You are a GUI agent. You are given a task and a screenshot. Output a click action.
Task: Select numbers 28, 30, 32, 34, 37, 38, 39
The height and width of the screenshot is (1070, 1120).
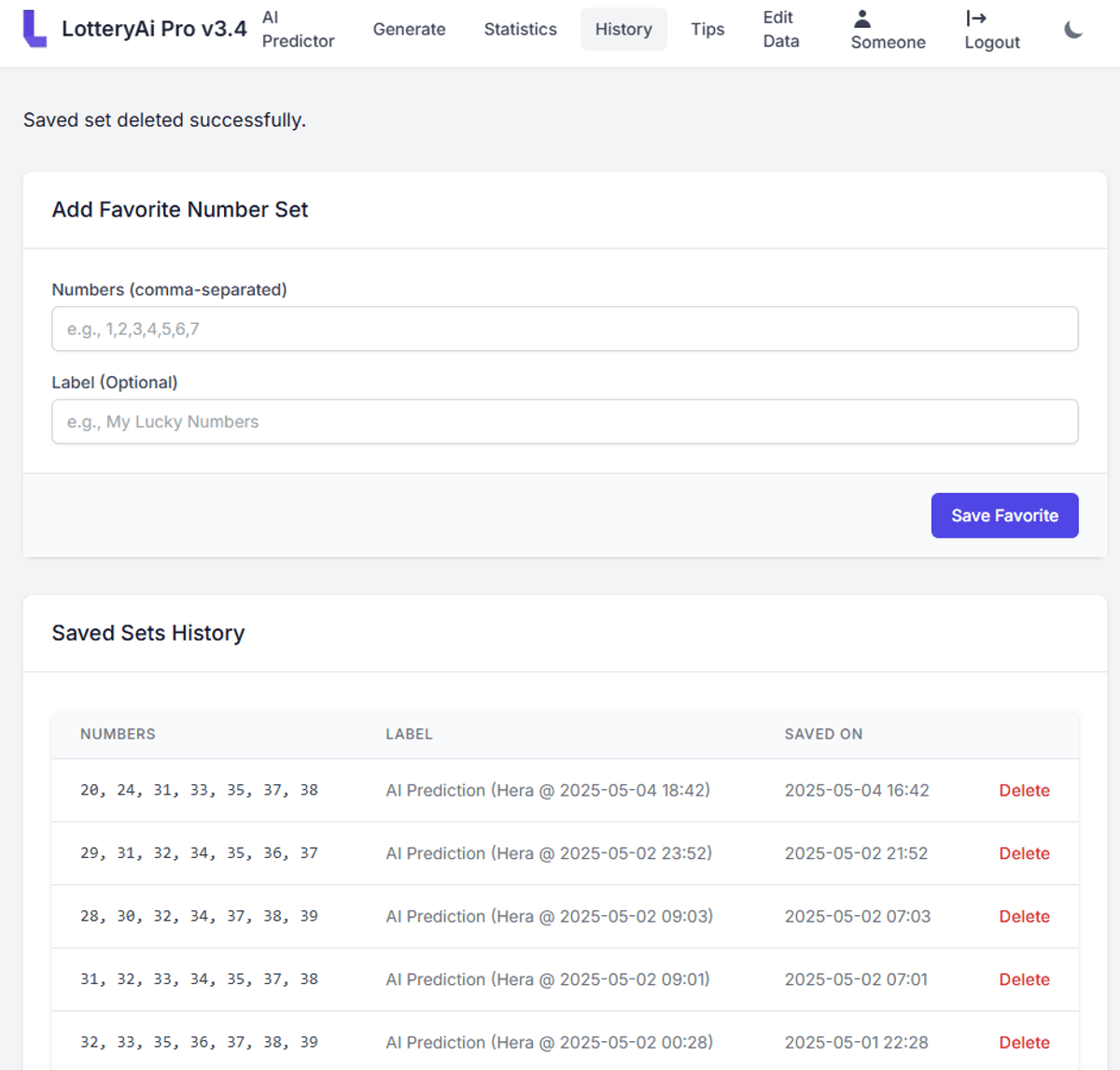click(x=199, y=916)
